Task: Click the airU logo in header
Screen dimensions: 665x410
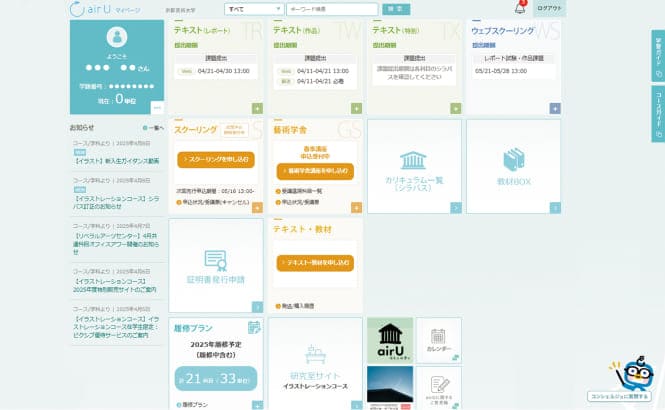Action: 105,9
